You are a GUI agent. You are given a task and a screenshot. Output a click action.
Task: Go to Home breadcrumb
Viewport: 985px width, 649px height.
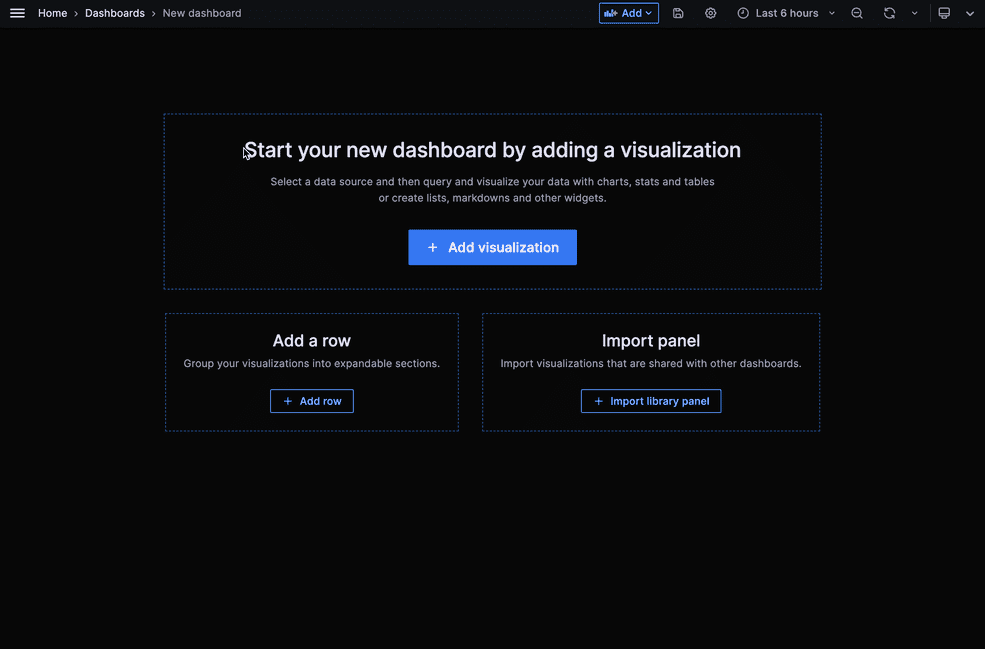(x=52, y=13)
